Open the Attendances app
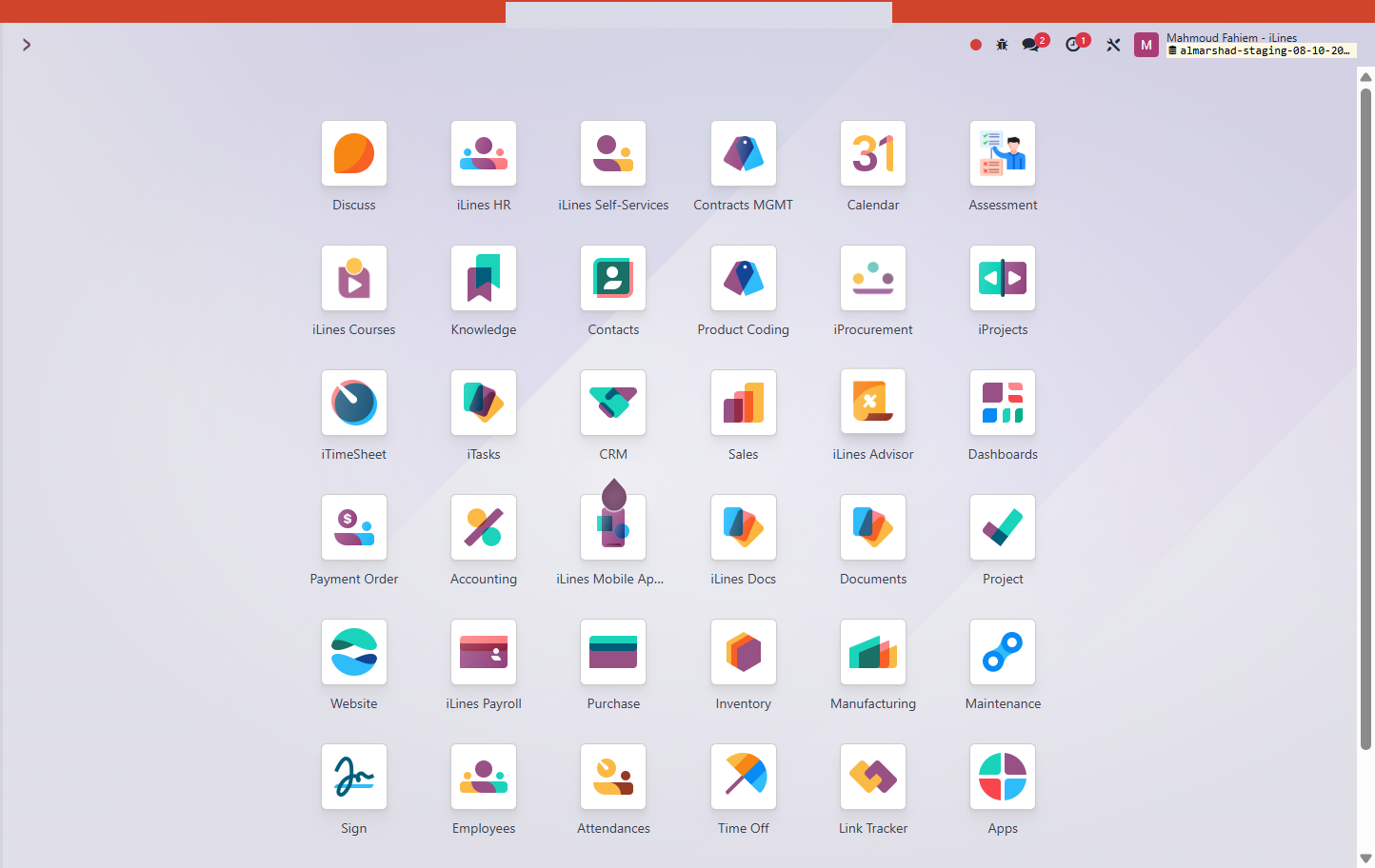1375x868 pixels. click(x=613, y=777)
